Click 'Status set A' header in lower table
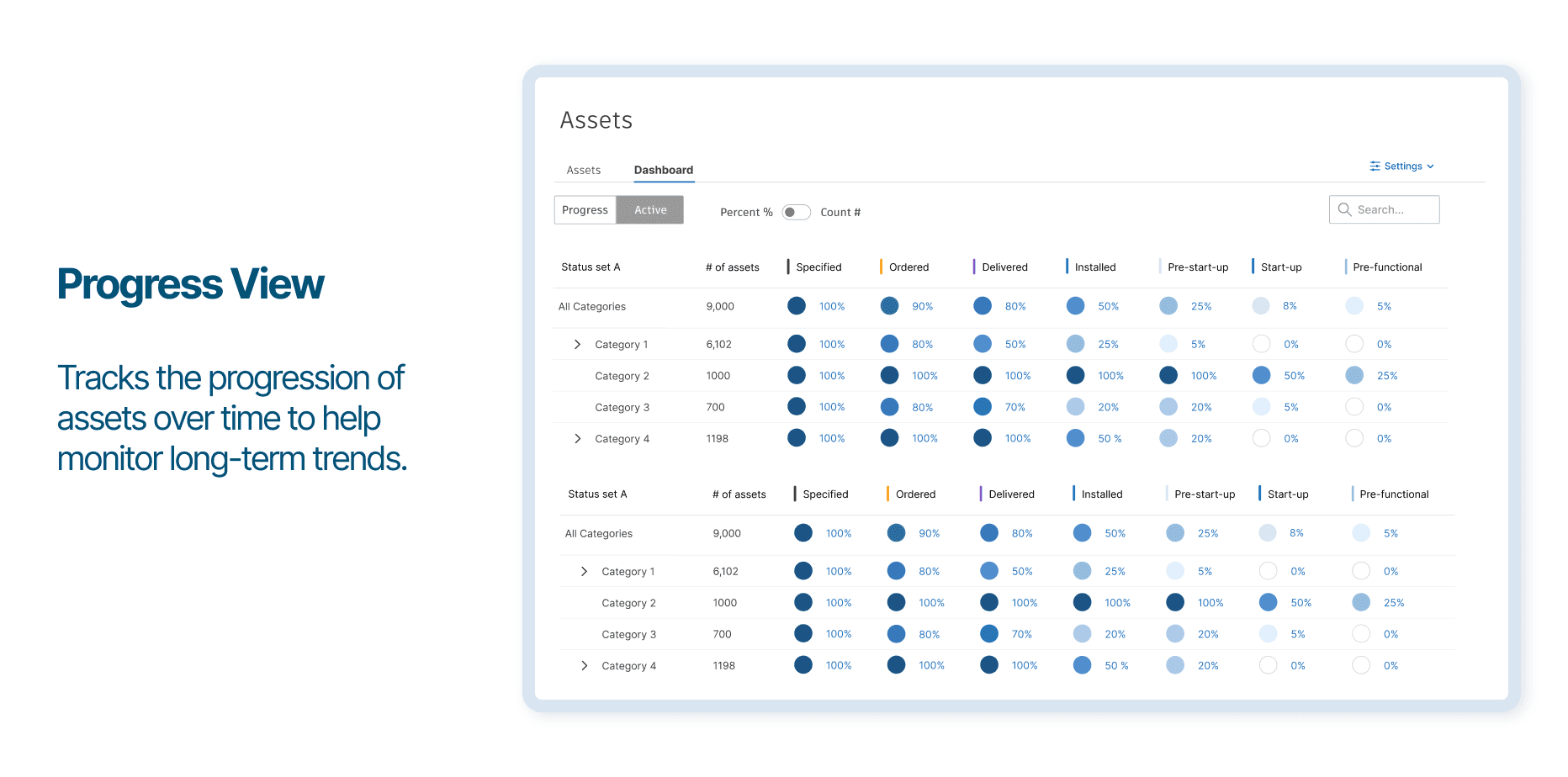This screenshot has height=777, width=1568. click(597, 494)
